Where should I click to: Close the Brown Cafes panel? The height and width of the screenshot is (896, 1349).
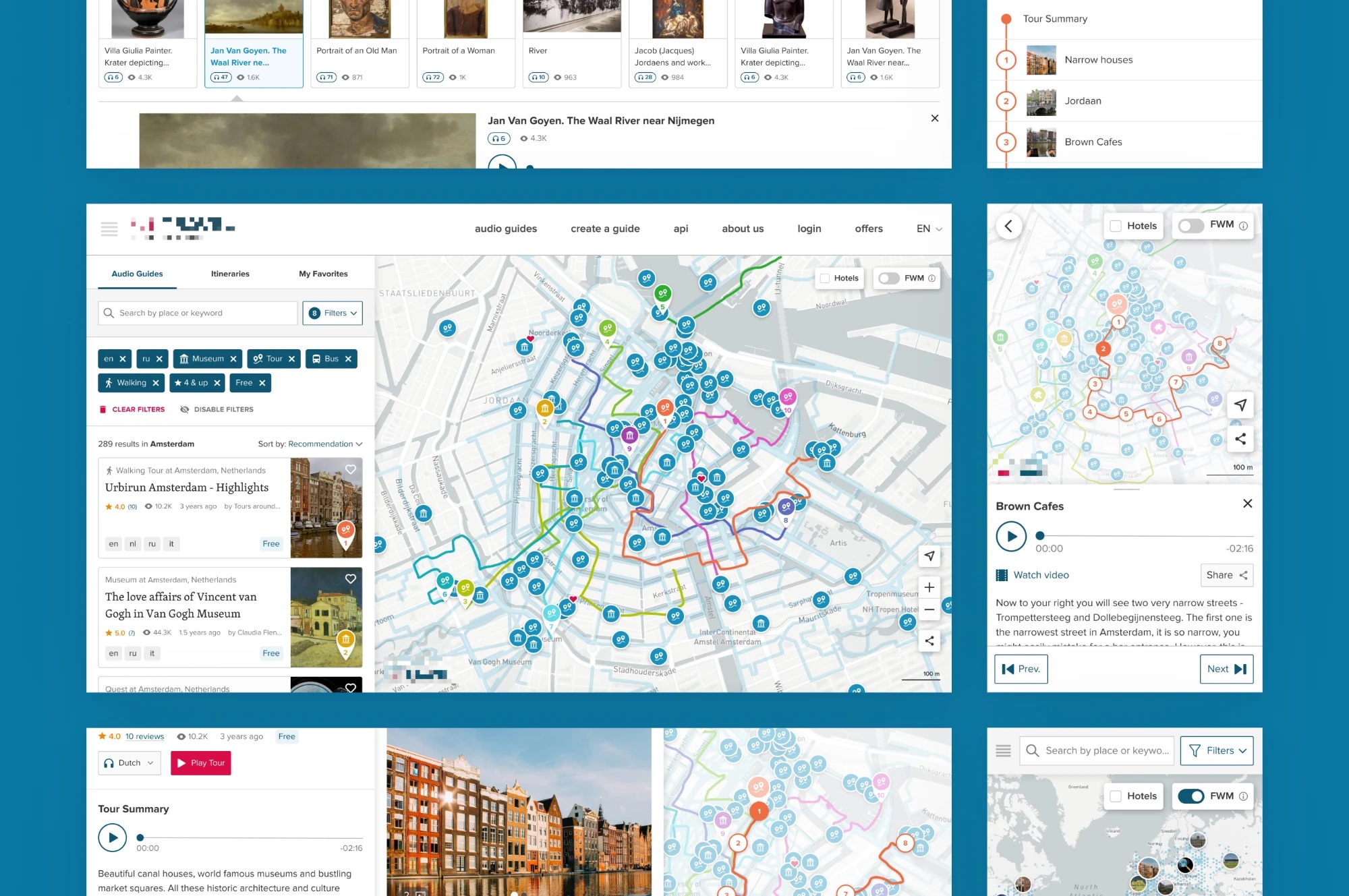click(1247, 504)
